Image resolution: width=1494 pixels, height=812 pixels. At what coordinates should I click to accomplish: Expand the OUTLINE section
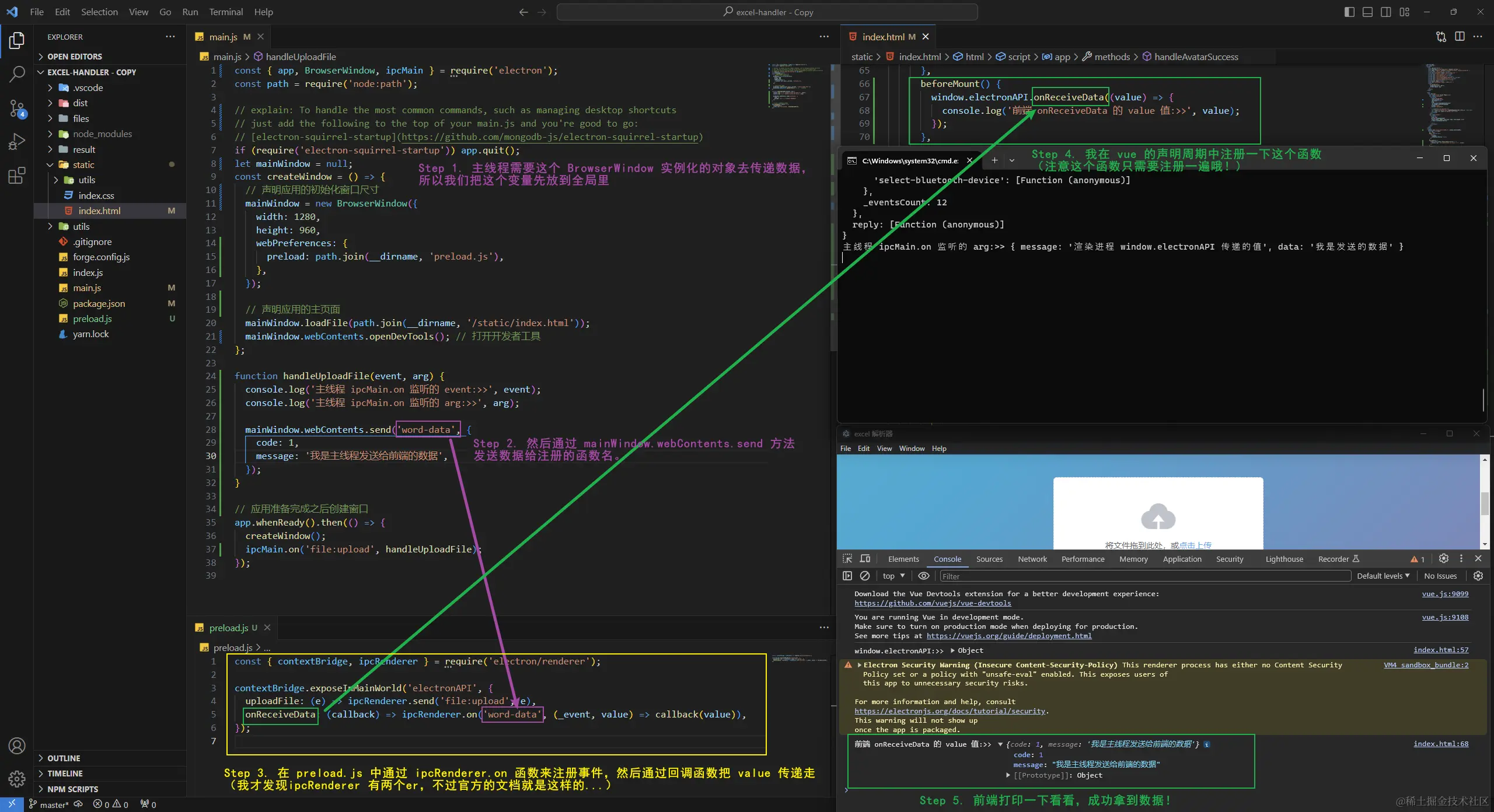[64, 758]
